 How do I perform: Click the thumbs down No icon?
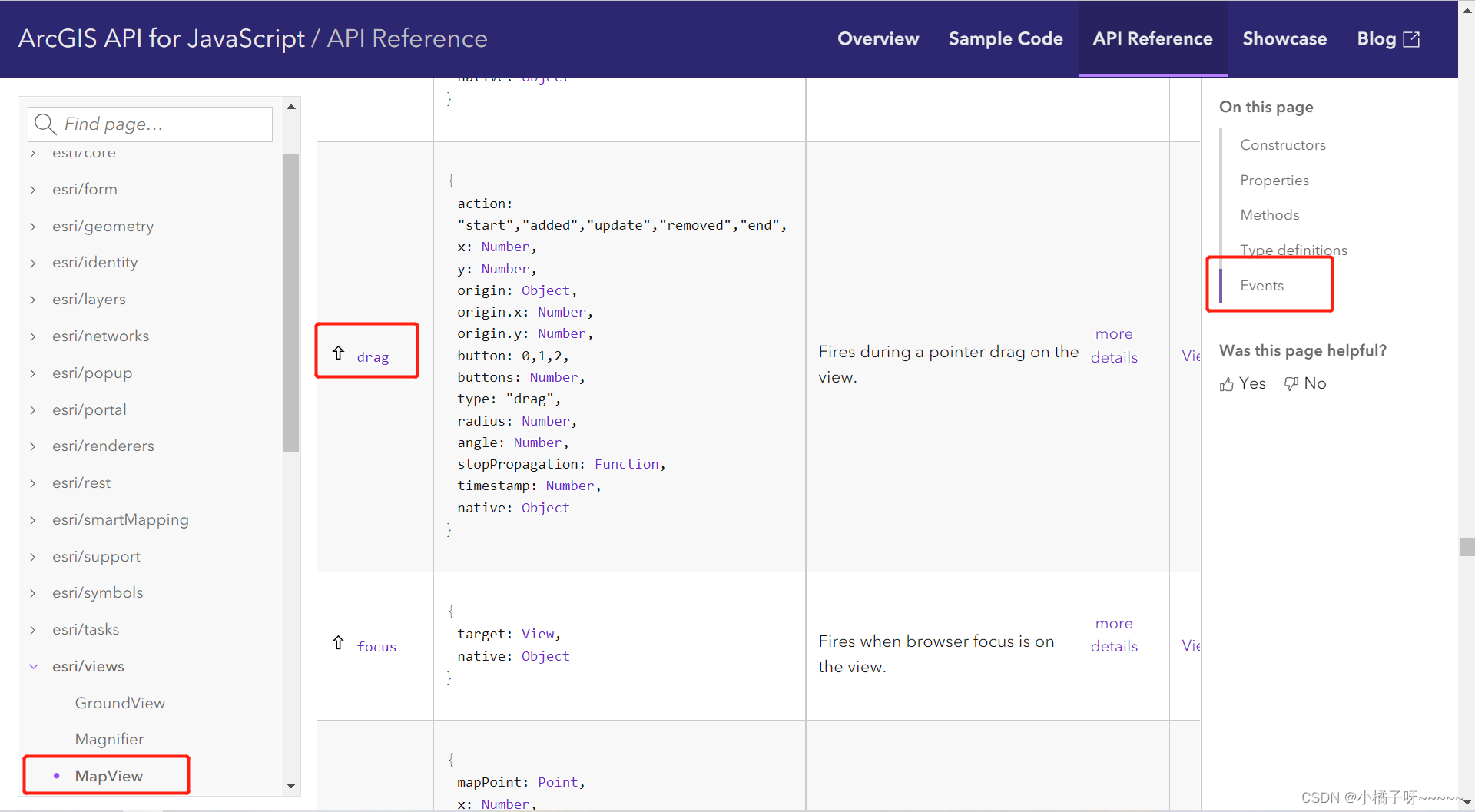tap(1291, 383)
